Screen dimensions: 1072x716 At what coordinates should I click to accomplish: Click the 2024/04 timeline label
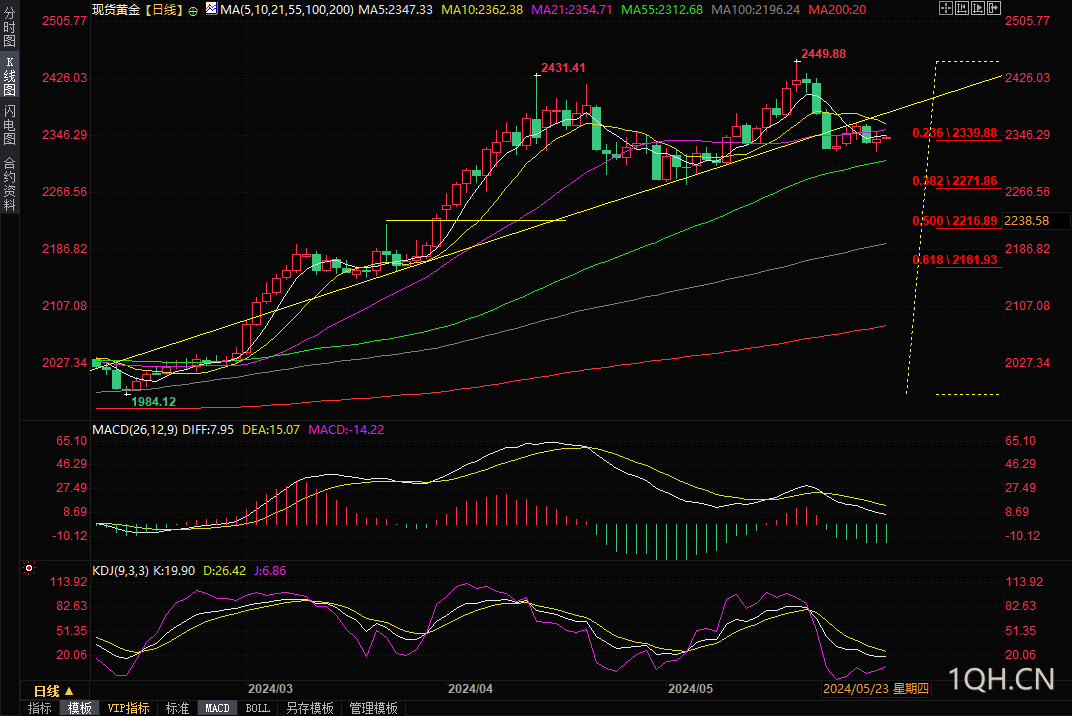click(470, 689)
